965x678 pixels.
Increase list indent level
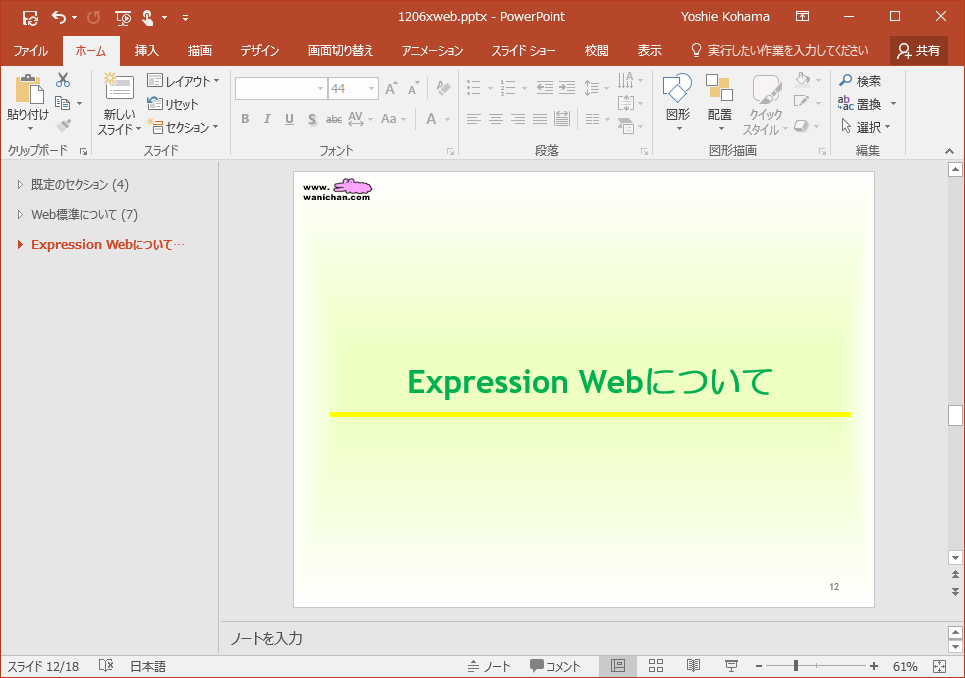[x=567, y=88]
